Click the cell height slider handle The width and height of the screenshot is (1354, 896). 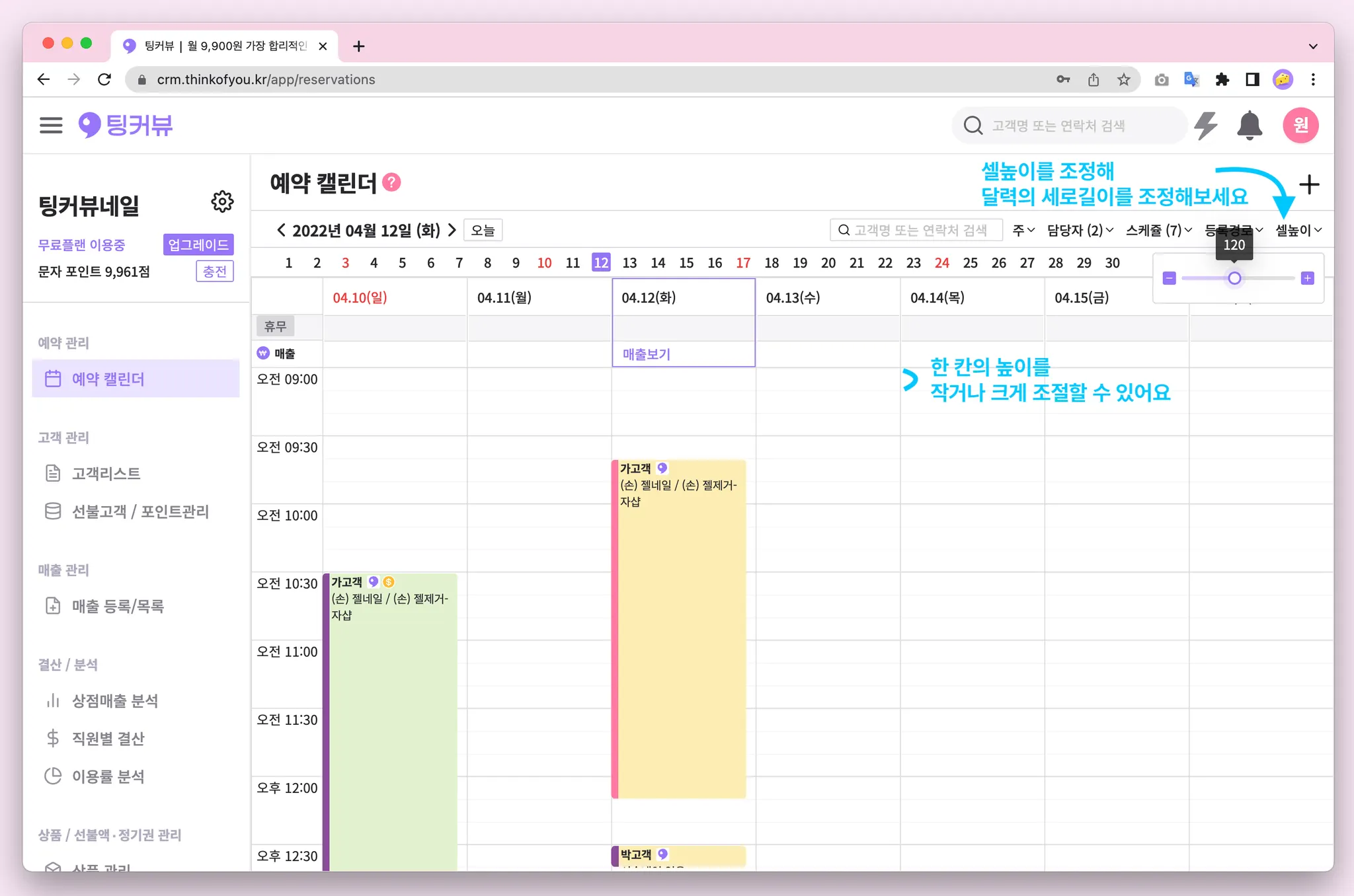pos(1234,278)
